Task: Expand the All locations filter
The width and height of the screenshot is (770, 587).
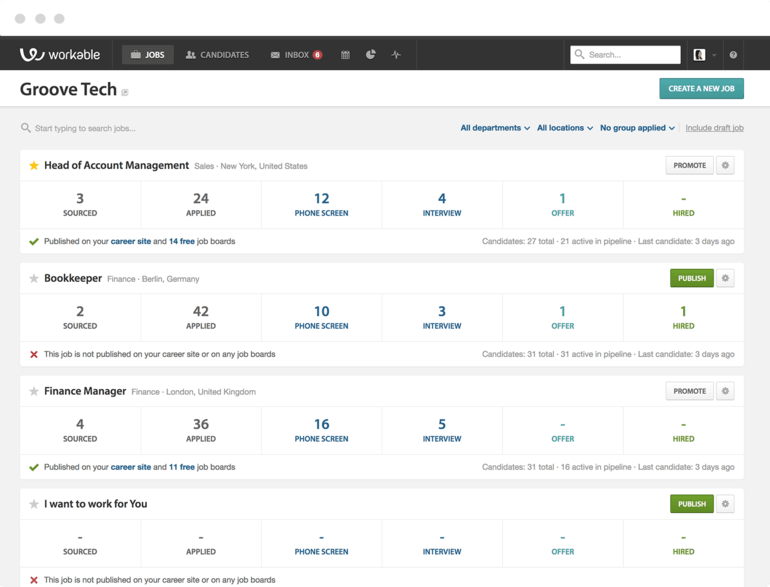Action: 565,128
